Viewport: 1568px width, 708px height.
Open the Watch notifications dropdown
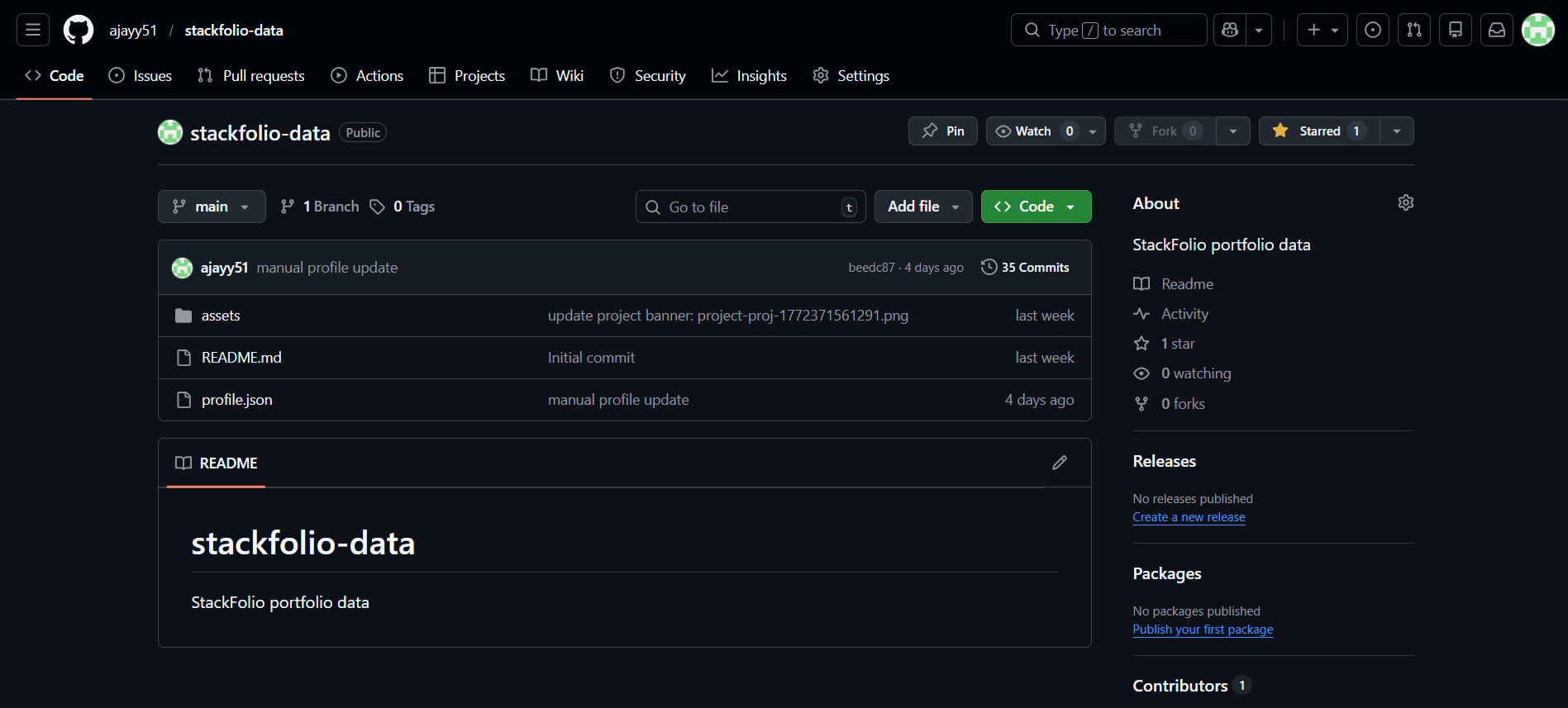click(1046, 131)
